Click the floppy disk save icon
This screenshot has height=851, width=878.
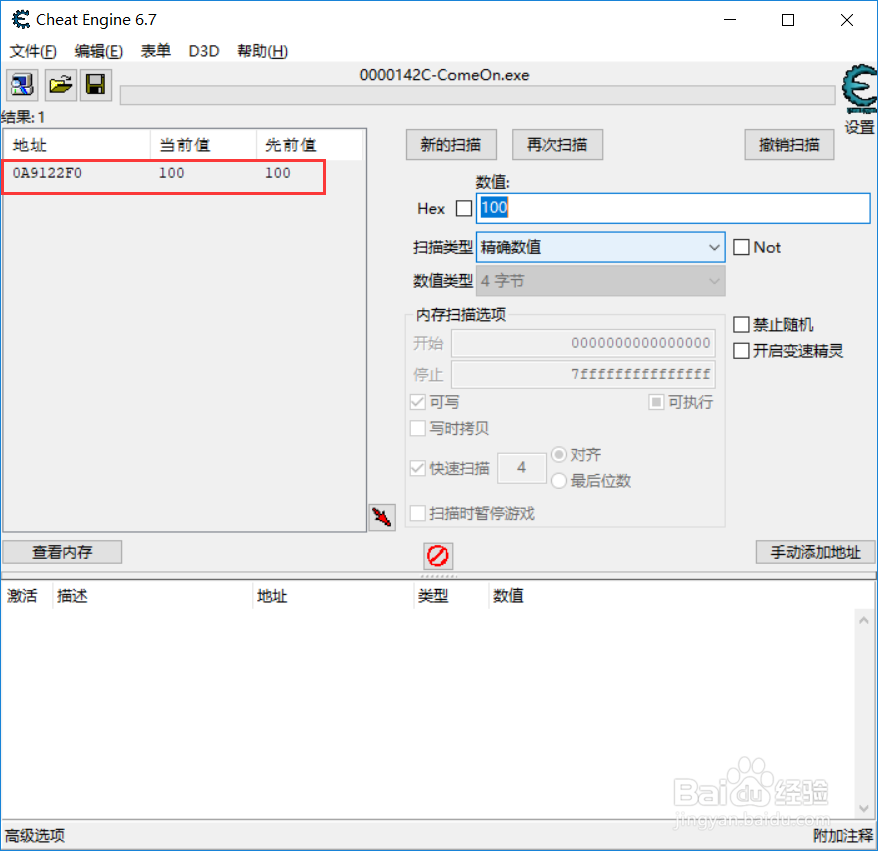click(x=96, y=85)
